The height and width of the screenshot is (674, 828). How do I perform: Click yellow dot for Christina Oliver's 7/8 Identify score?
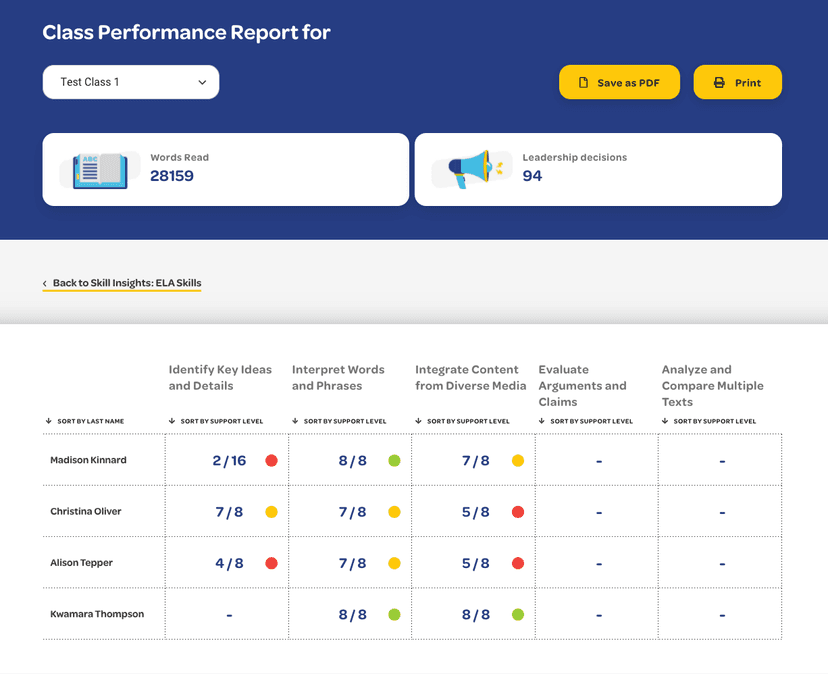tap(271, 512)
